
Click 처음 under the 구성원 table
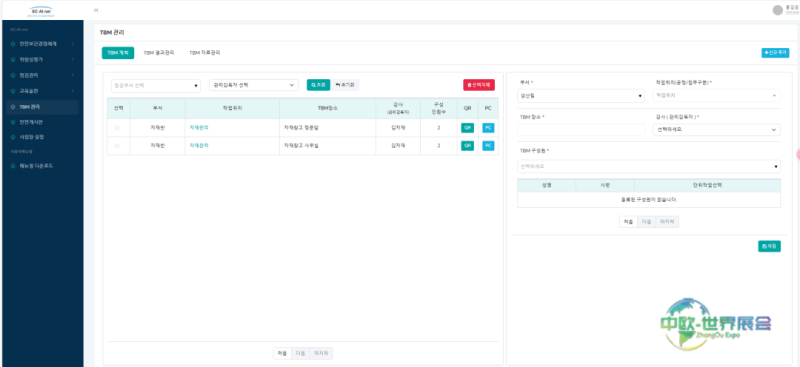point(628,222)
